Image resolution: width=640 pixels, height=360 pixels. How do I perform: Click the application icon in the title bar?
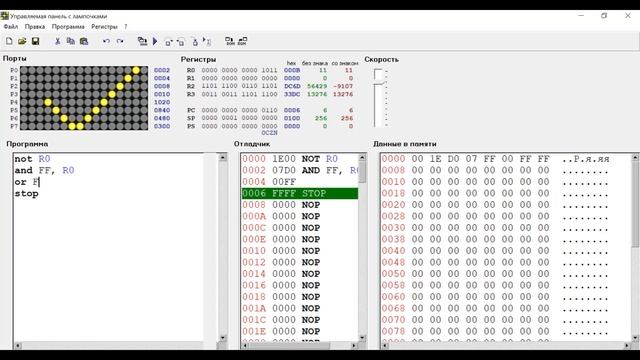(x=4, y=16)
